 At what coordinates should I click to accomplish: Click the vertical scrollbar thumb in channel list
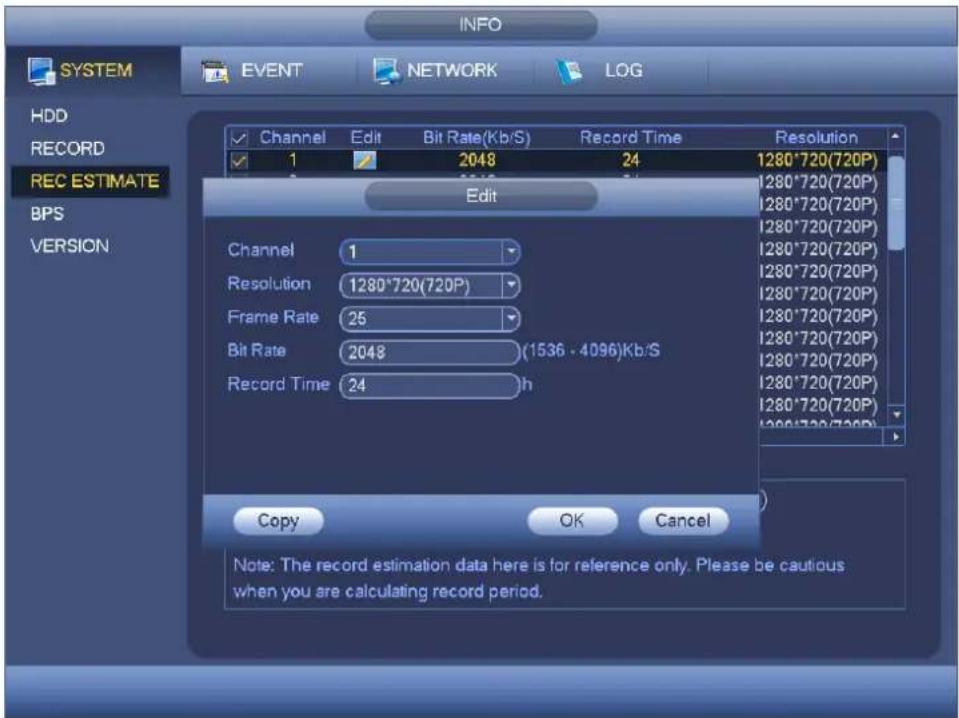[x=895, y=202]
